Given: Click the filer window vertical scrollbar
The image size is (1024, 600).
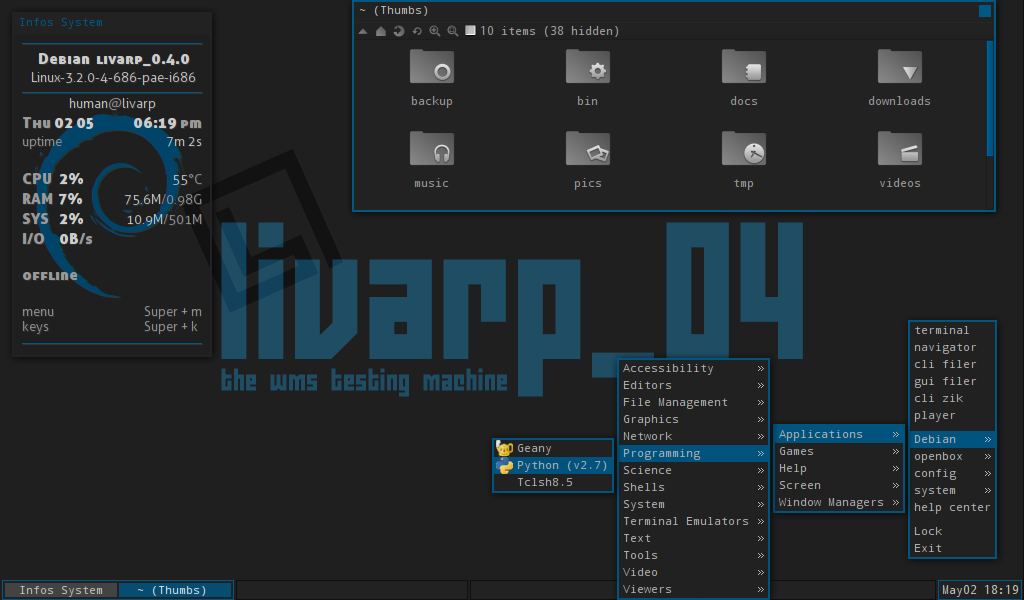Looking at the screenshot, I should (x=990, y=98).
